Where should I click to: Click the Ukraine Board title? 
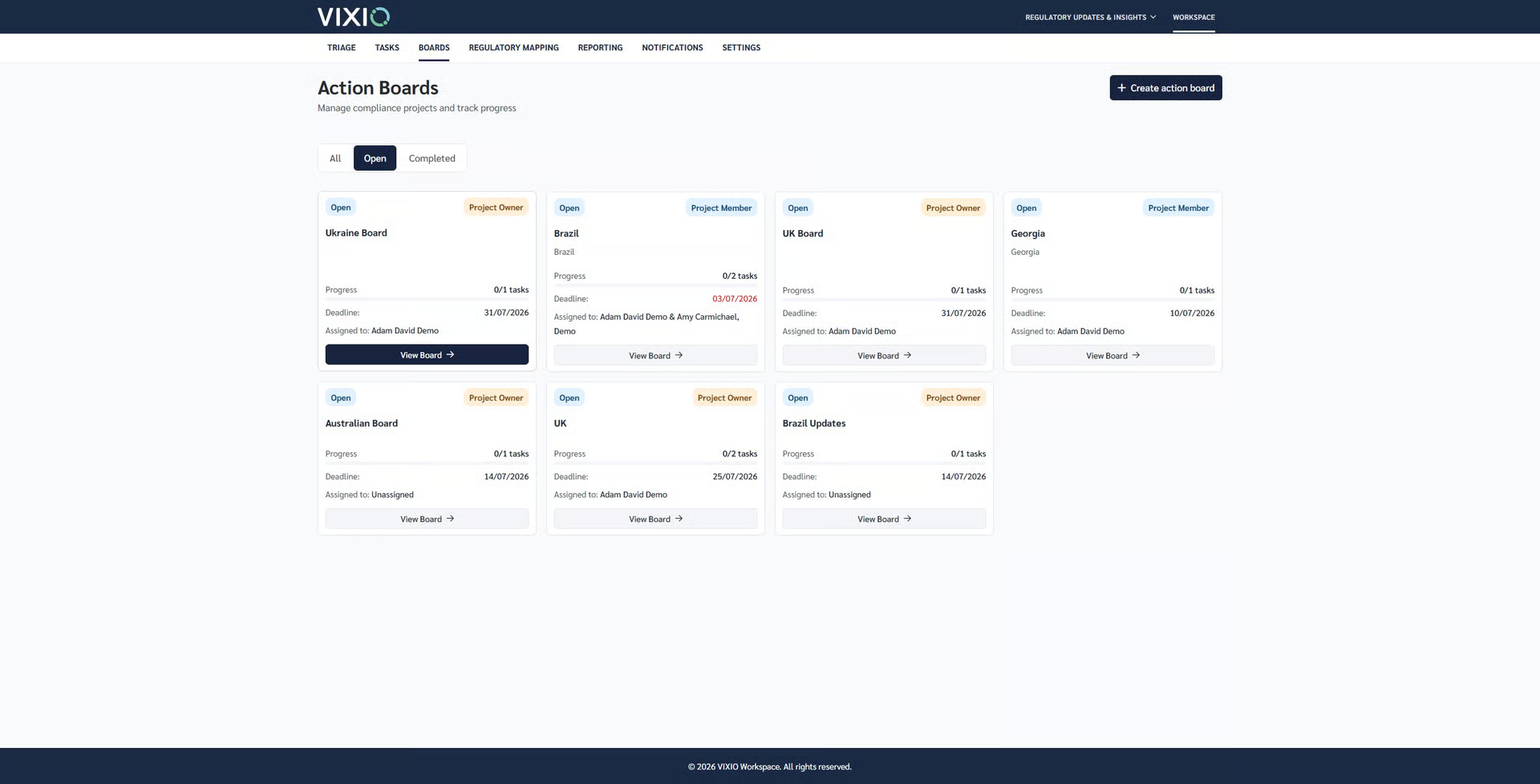[x=356, y=232]
